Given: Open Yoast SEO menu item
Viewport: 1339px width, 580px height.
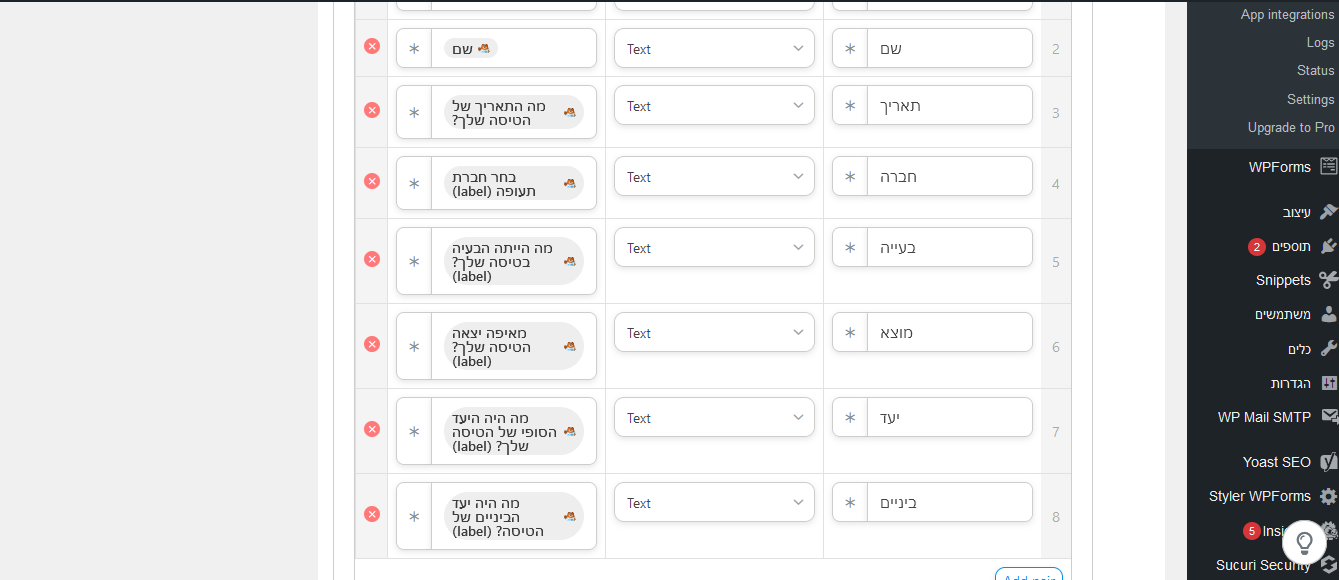Looking at the screenshot, I should pos(1287,462).
